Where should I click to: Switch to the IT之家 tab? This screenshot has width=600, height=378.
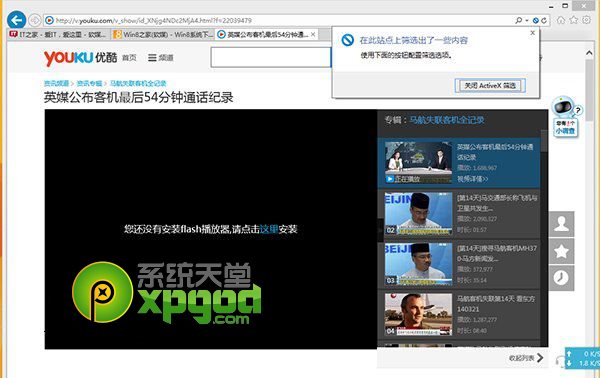(x=59, y=34)
